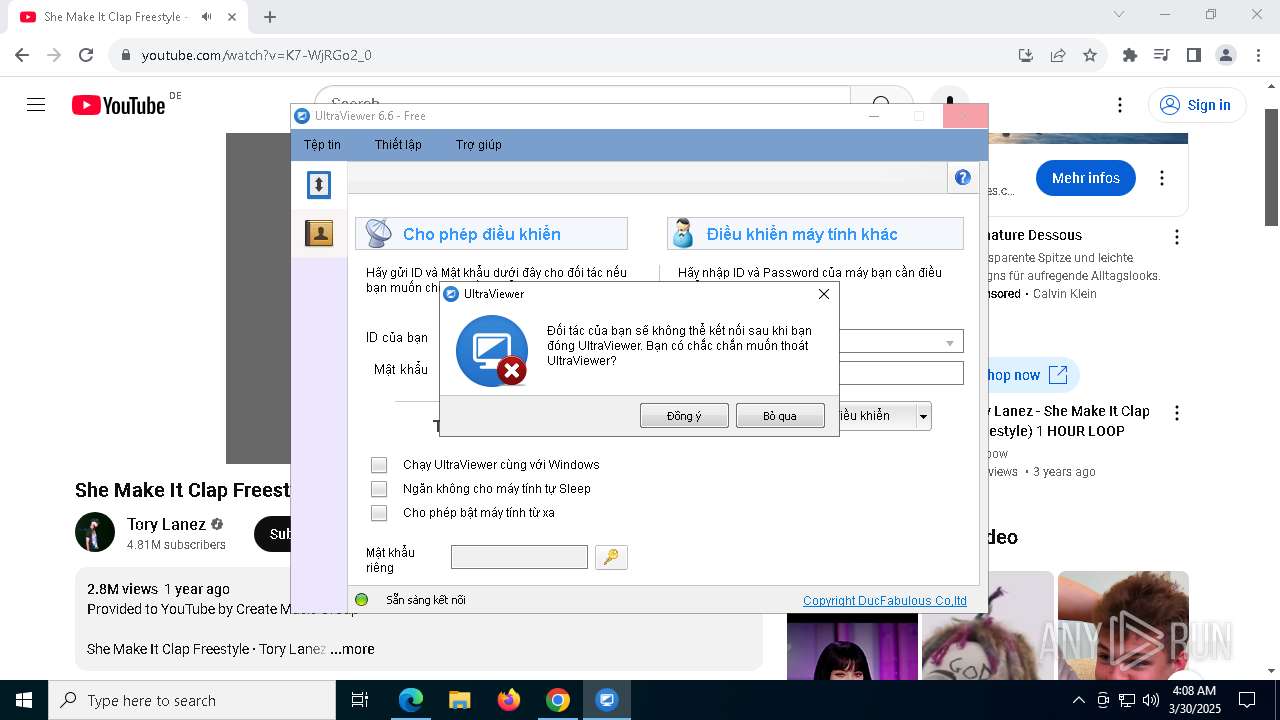Click the install app icon in address bar
This screenshot has width=1280, height=720.
(x=1026, y=55)
